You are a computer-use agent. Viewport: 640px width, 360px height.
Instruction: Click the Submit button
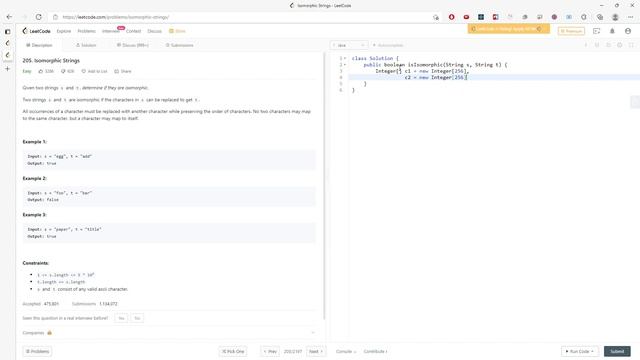click(x=617, y=351)
